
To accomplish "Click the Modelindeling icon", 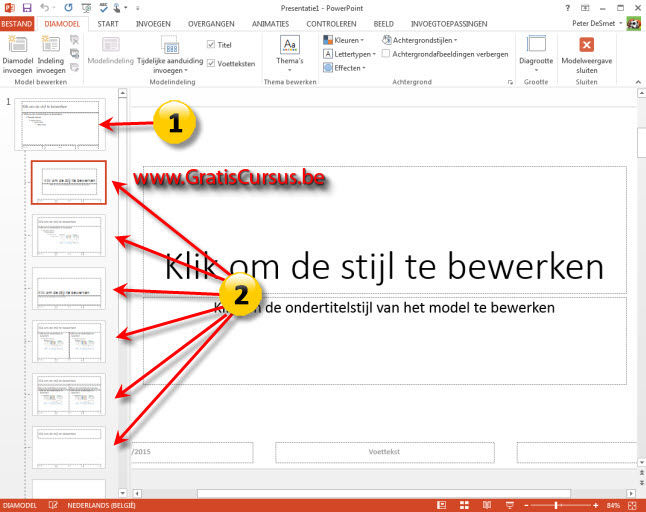I will click(x=111, y=44).
